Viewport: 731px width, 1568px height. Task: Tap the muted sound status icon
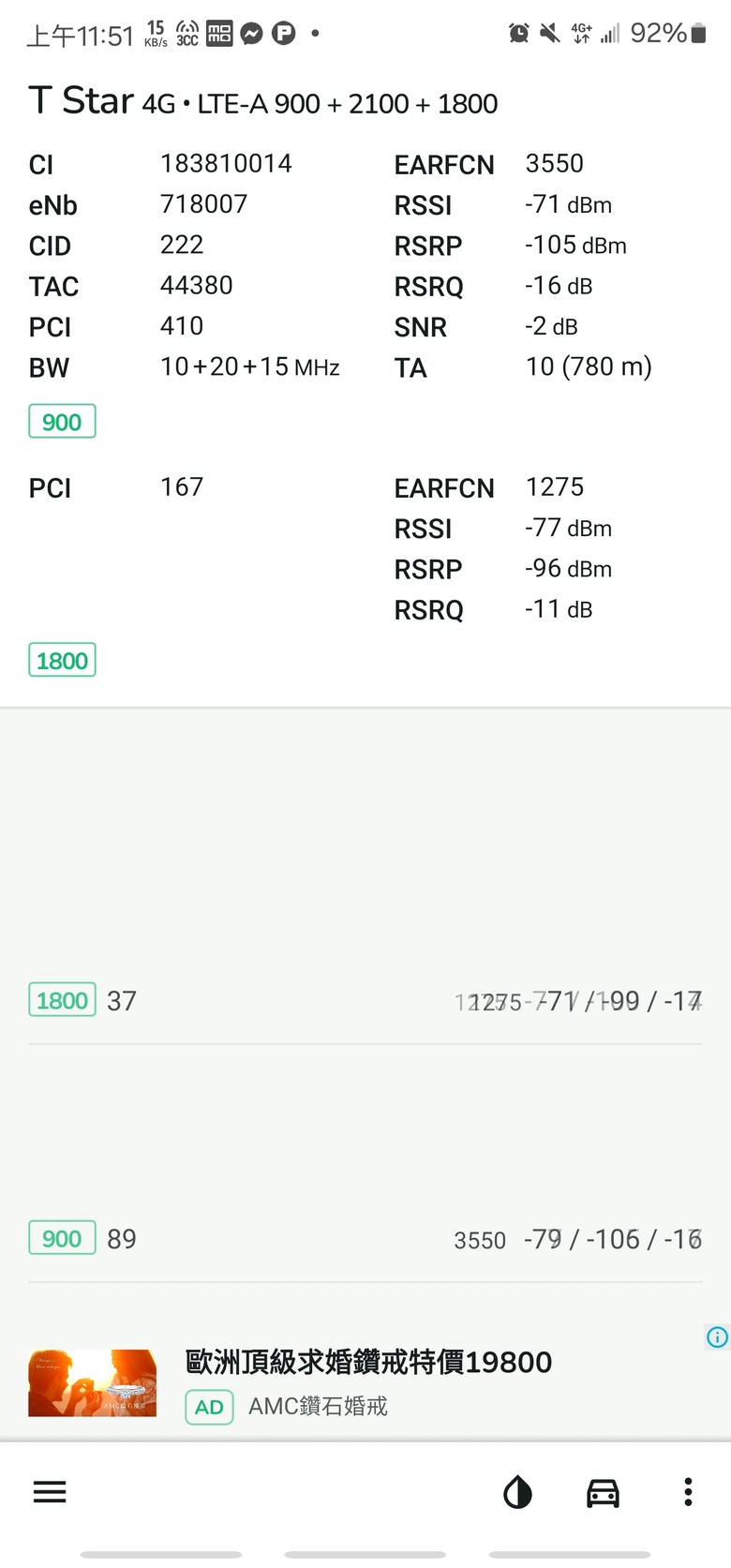click(x=550, y=34)
